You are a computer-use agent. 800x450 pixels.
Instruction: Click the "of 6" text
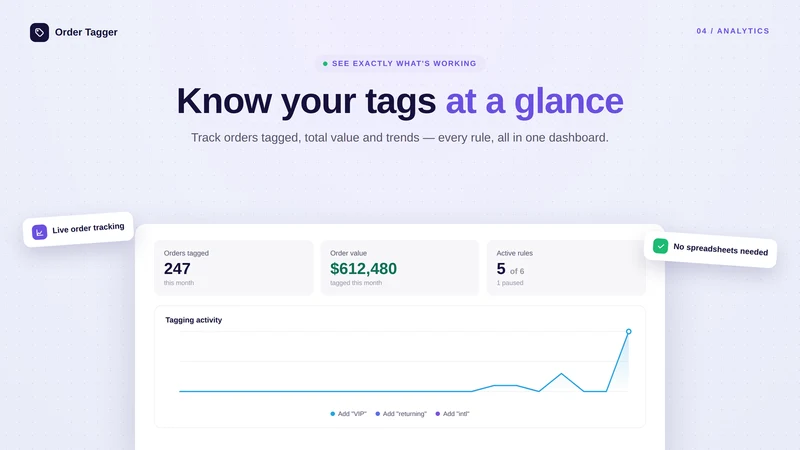tap(517, 271)
